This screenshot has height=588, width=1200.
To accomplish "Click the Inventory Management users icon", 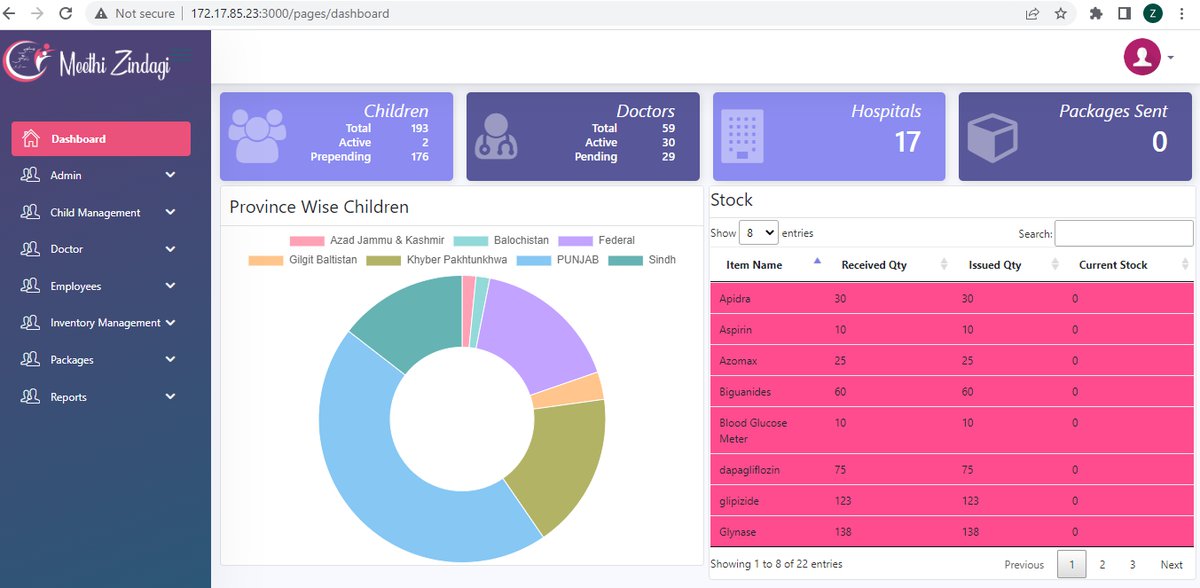I will (x=31, y=323).
